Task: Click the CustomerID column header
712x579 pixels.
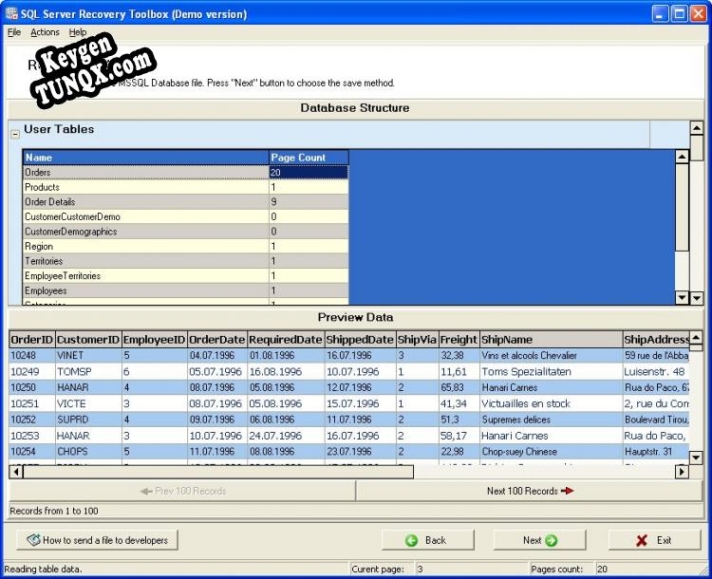Action: coord(88,340)
